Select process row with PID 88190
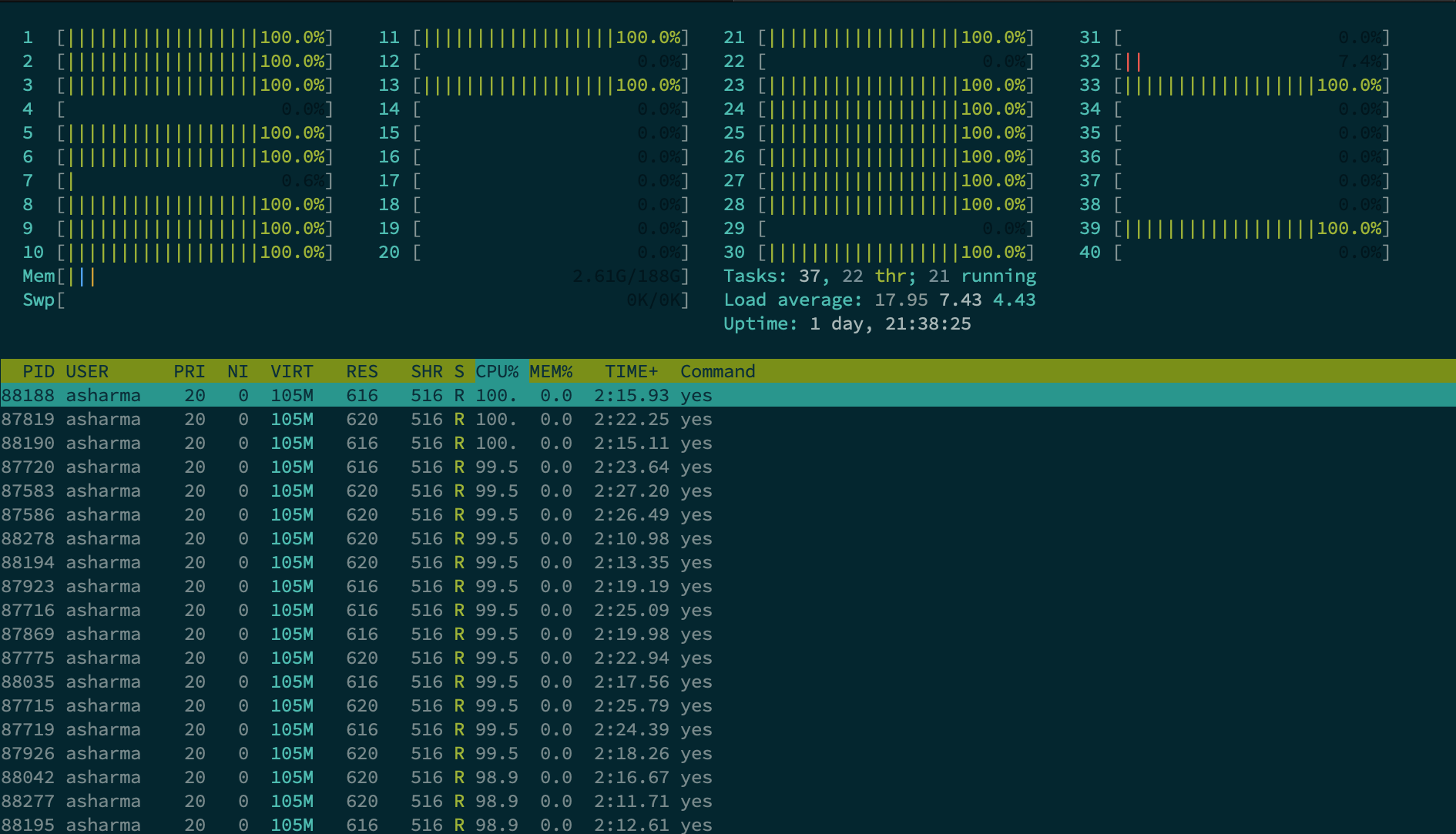The width and height of the screenshot is (1456, 834). click(728, 443)
